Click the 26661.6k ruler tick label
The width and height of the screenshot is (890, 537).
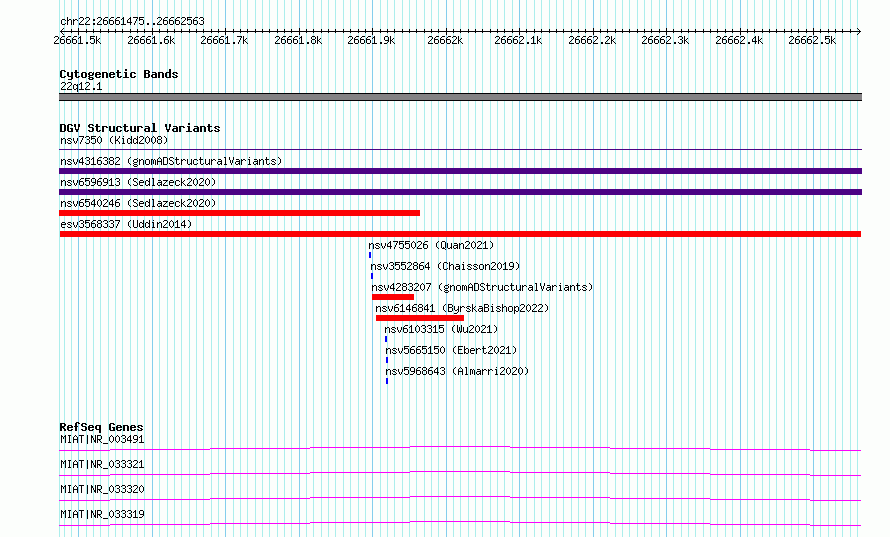point(151,41)
